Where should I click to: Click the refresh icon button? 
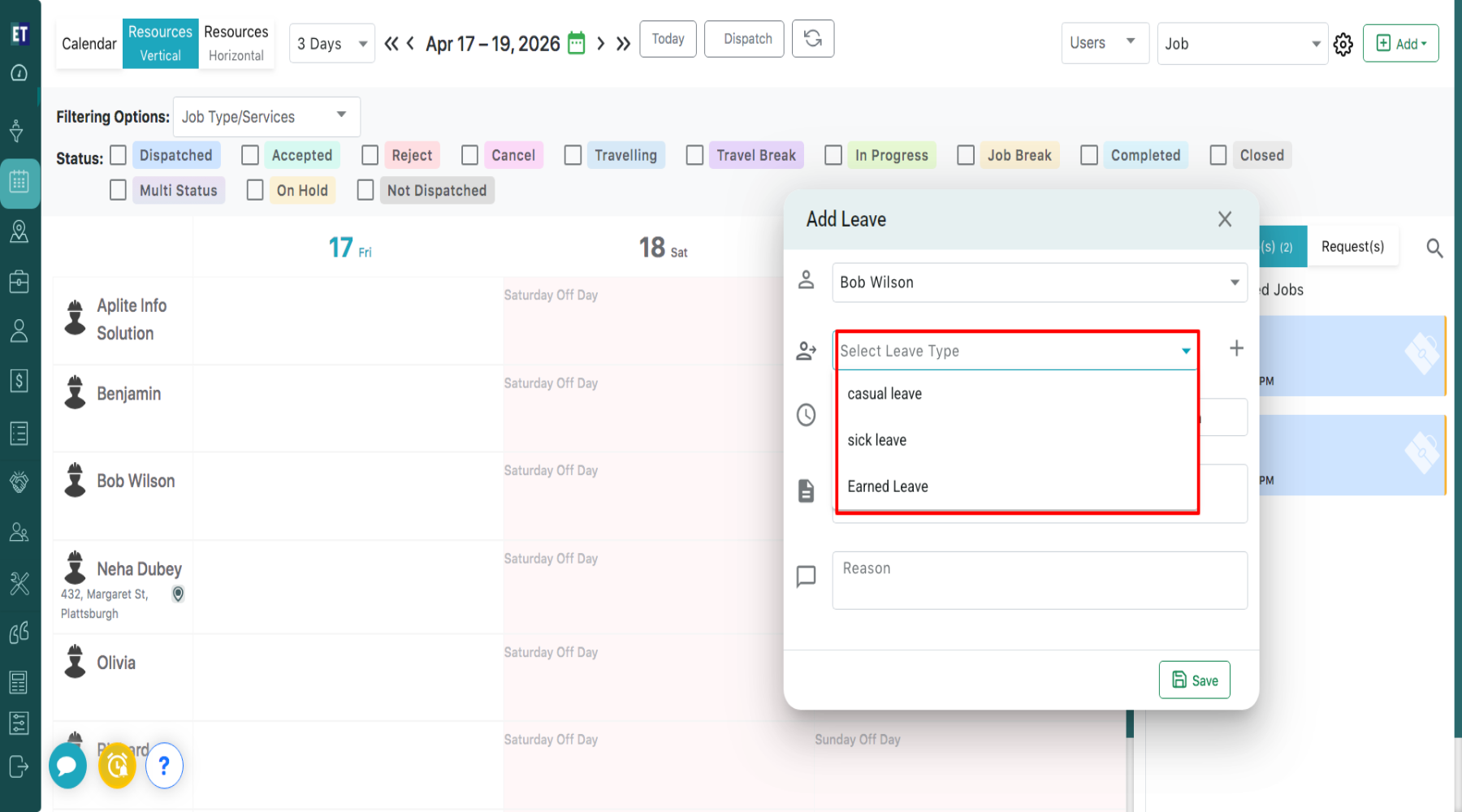point(812,39)
